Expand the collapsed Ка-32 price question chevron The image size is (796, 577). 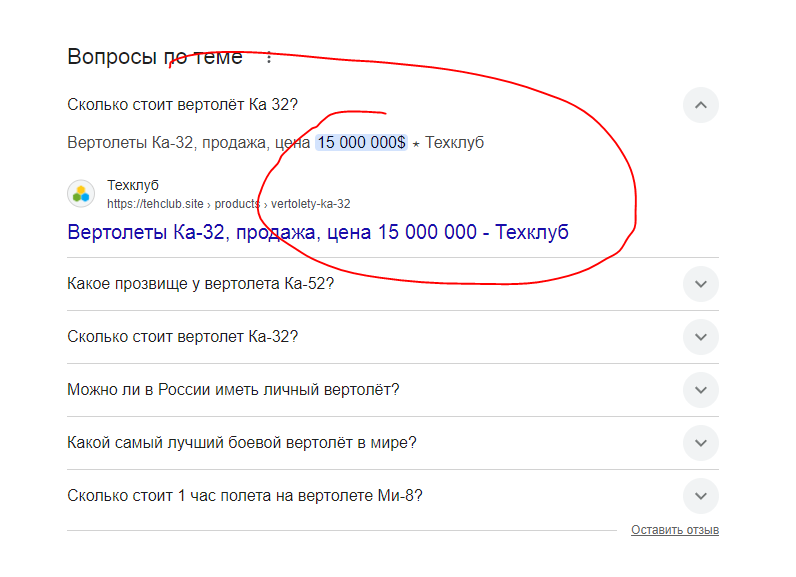pyautogui.click(x=701, y=337)
